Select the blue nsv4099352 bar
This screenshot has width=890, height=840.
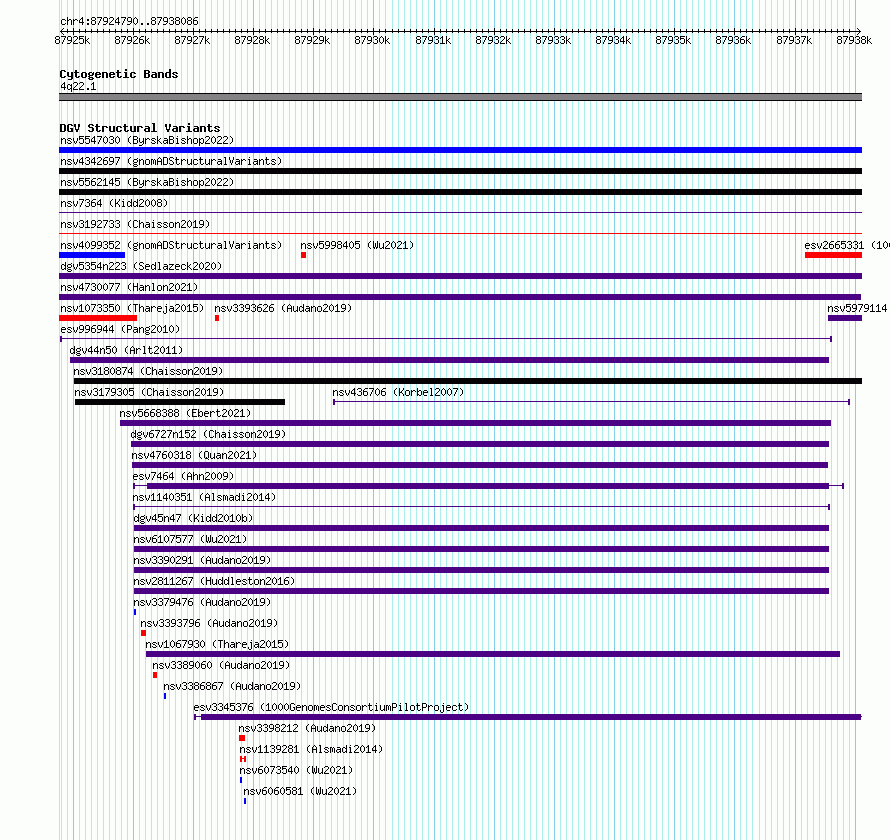click(92, 255)
